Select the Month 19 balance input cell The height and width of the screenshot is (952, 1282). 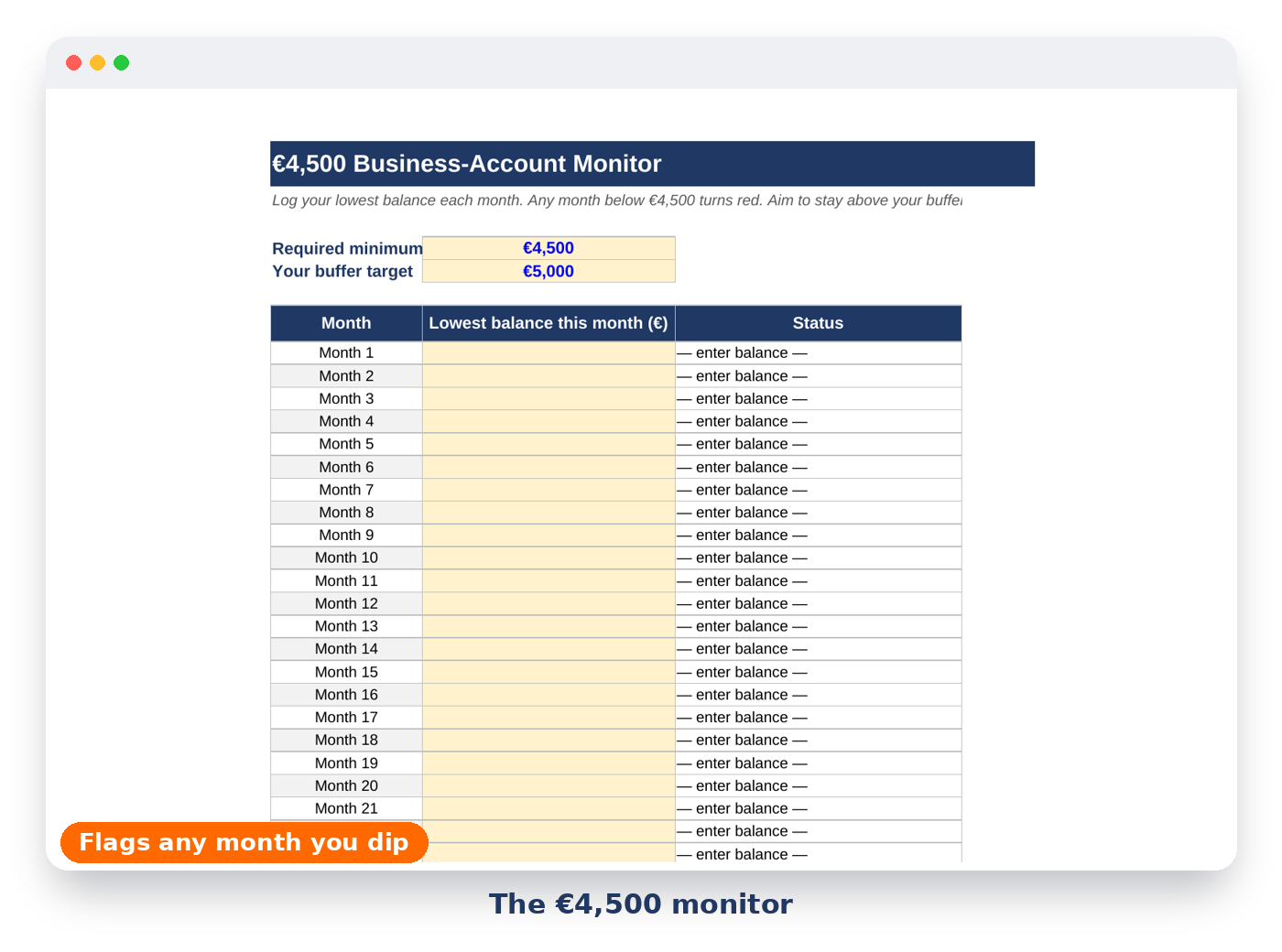pyautogui.click(x=549, y=763)
